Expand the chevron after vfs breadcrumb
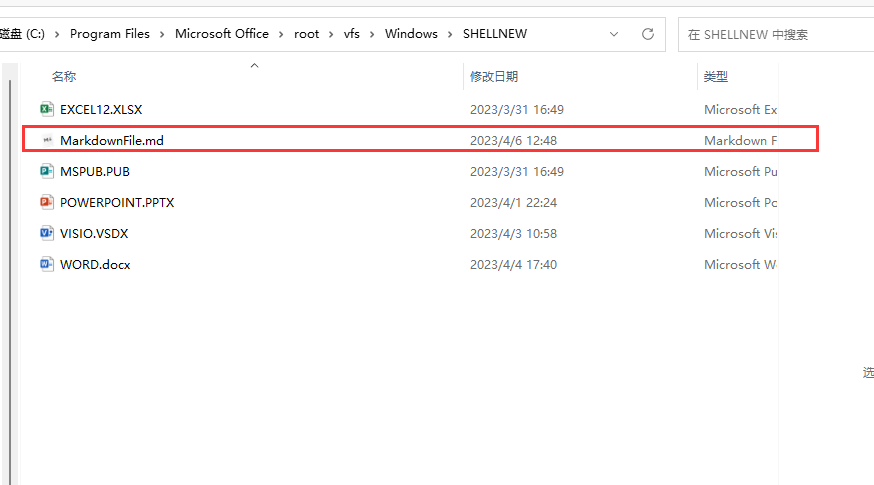This screenshot has height=485, width=874. 372,35
